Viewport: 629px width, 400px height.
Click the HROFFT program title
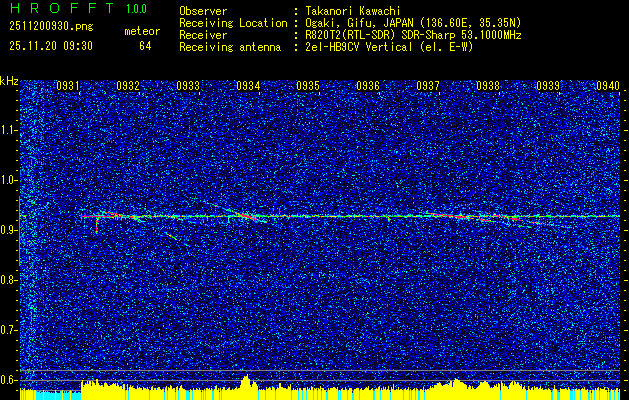(63, 8)
